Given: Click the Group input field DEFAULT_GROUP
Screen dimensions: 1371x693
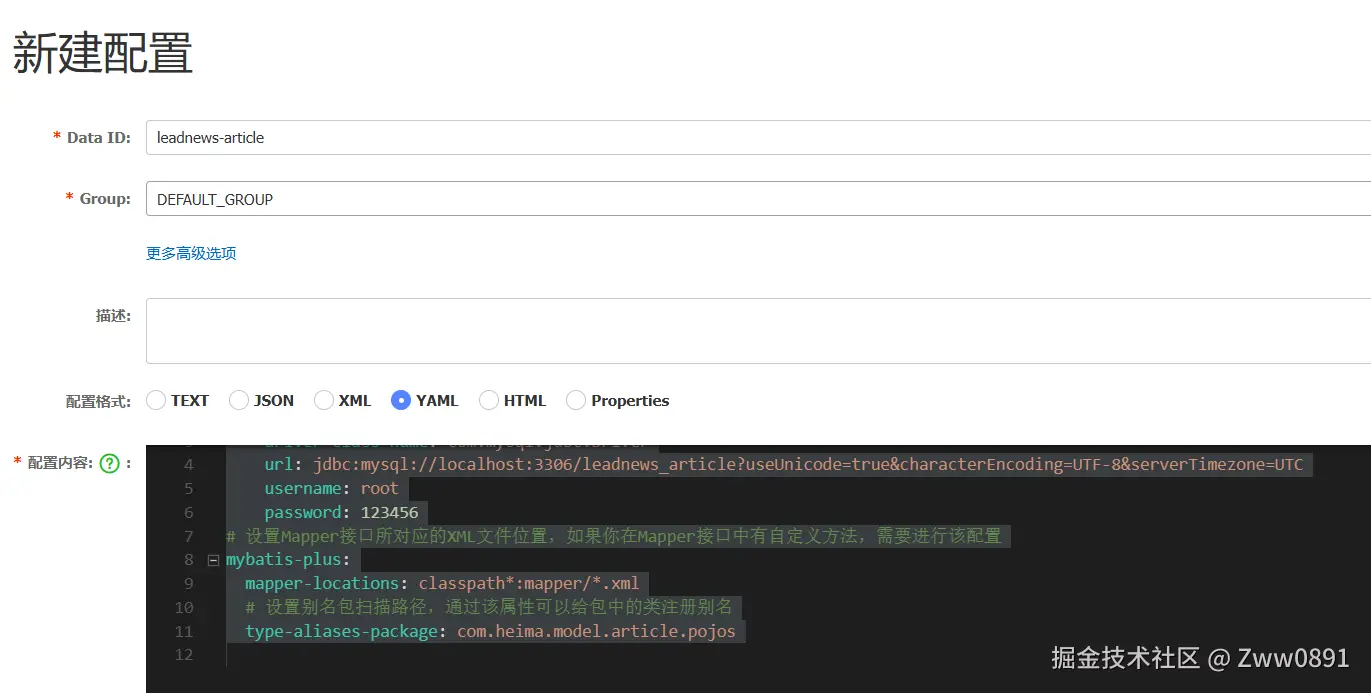Looking at the screenshot, I should (758, 199).
